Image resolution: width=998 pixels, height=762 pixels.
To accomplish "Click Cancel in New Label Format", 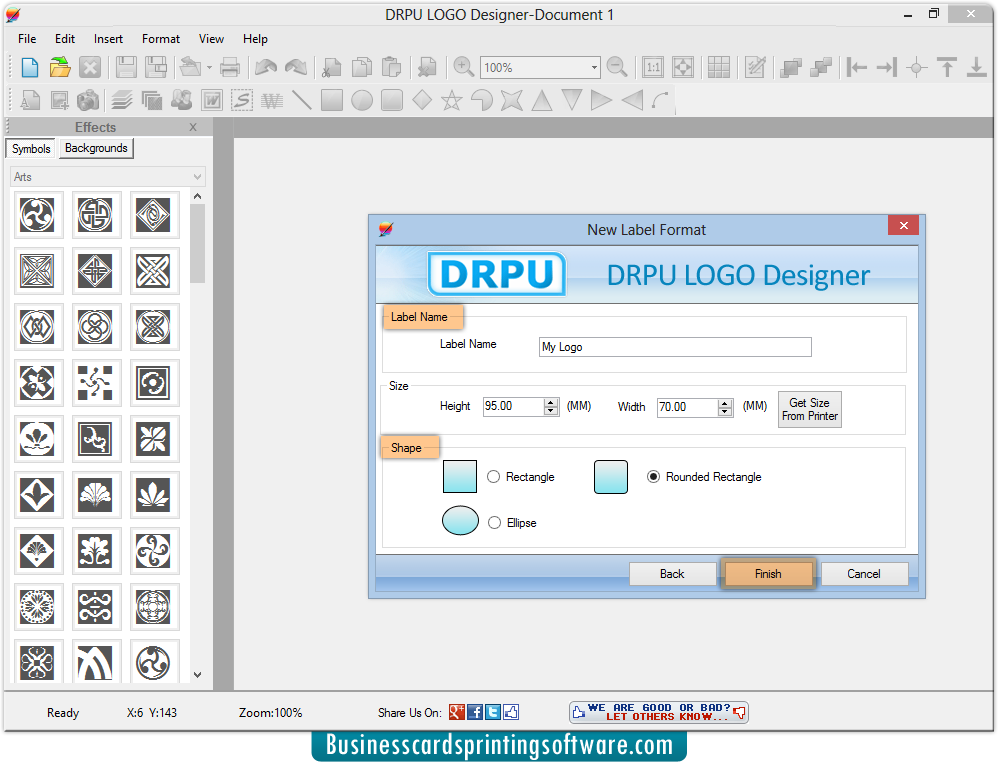I will pos(864,574).
